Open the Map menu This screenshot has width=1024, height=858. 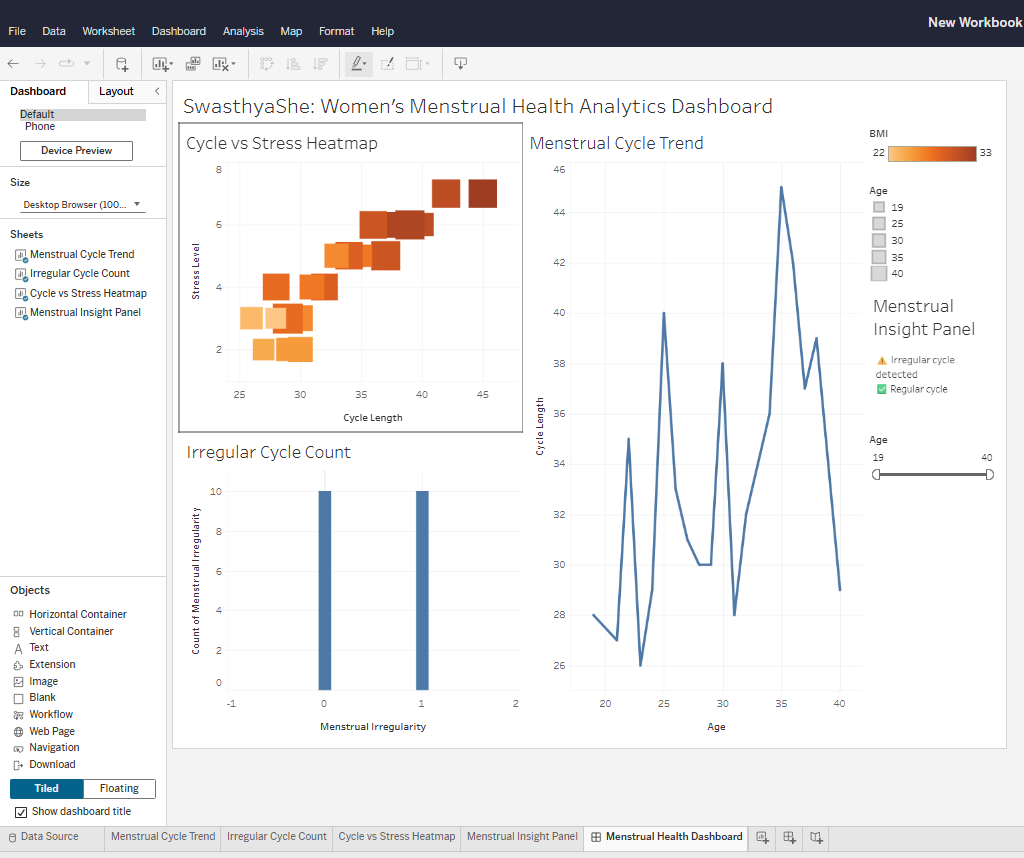[x=291, y=31]
